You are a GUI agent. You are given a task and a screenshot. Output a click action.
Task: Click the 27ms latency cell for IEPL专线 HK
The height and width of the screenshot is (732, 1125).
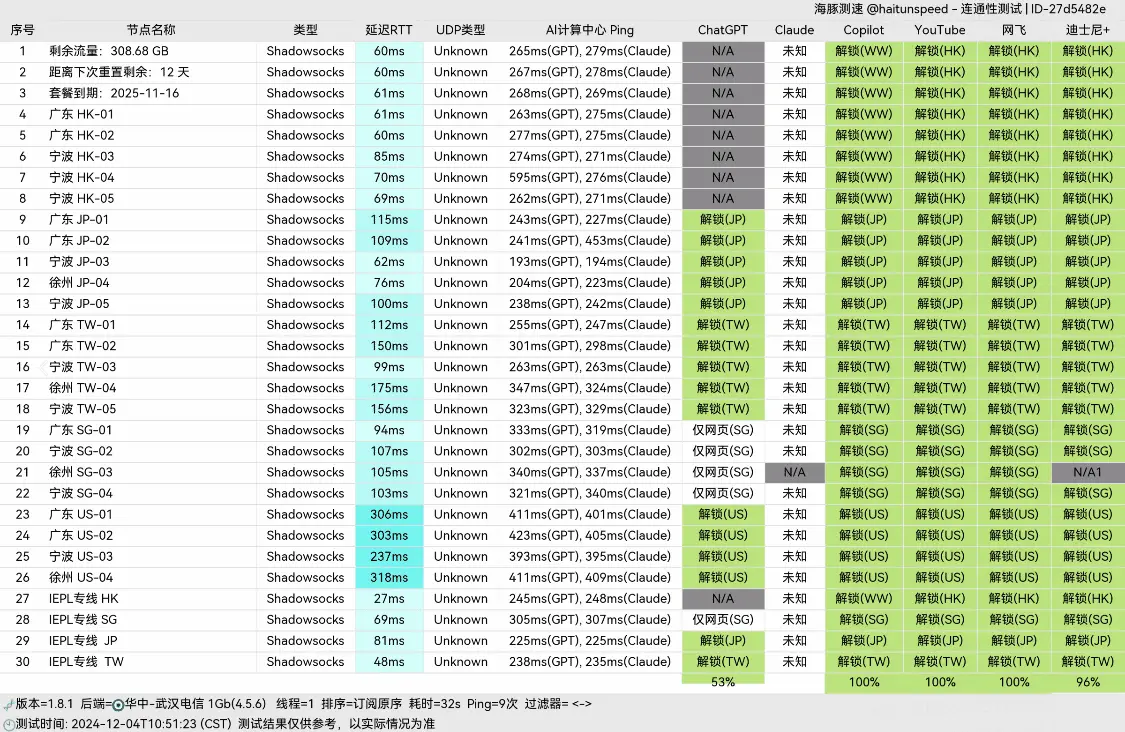(x=389, y=598)
